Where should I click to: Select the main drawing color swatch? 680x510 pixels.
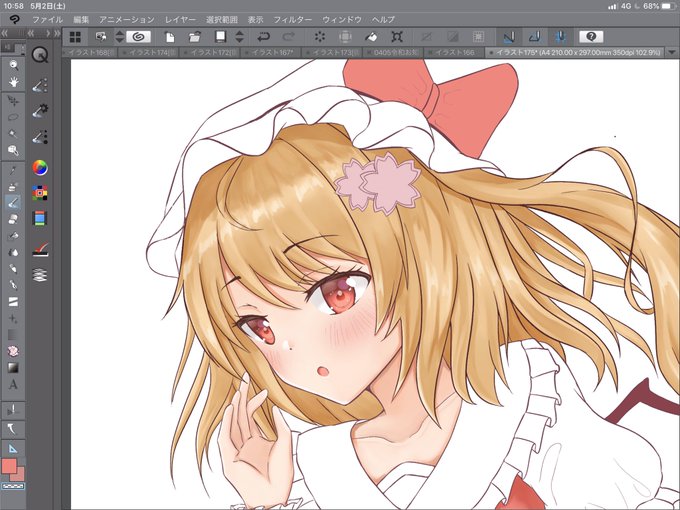9,466
